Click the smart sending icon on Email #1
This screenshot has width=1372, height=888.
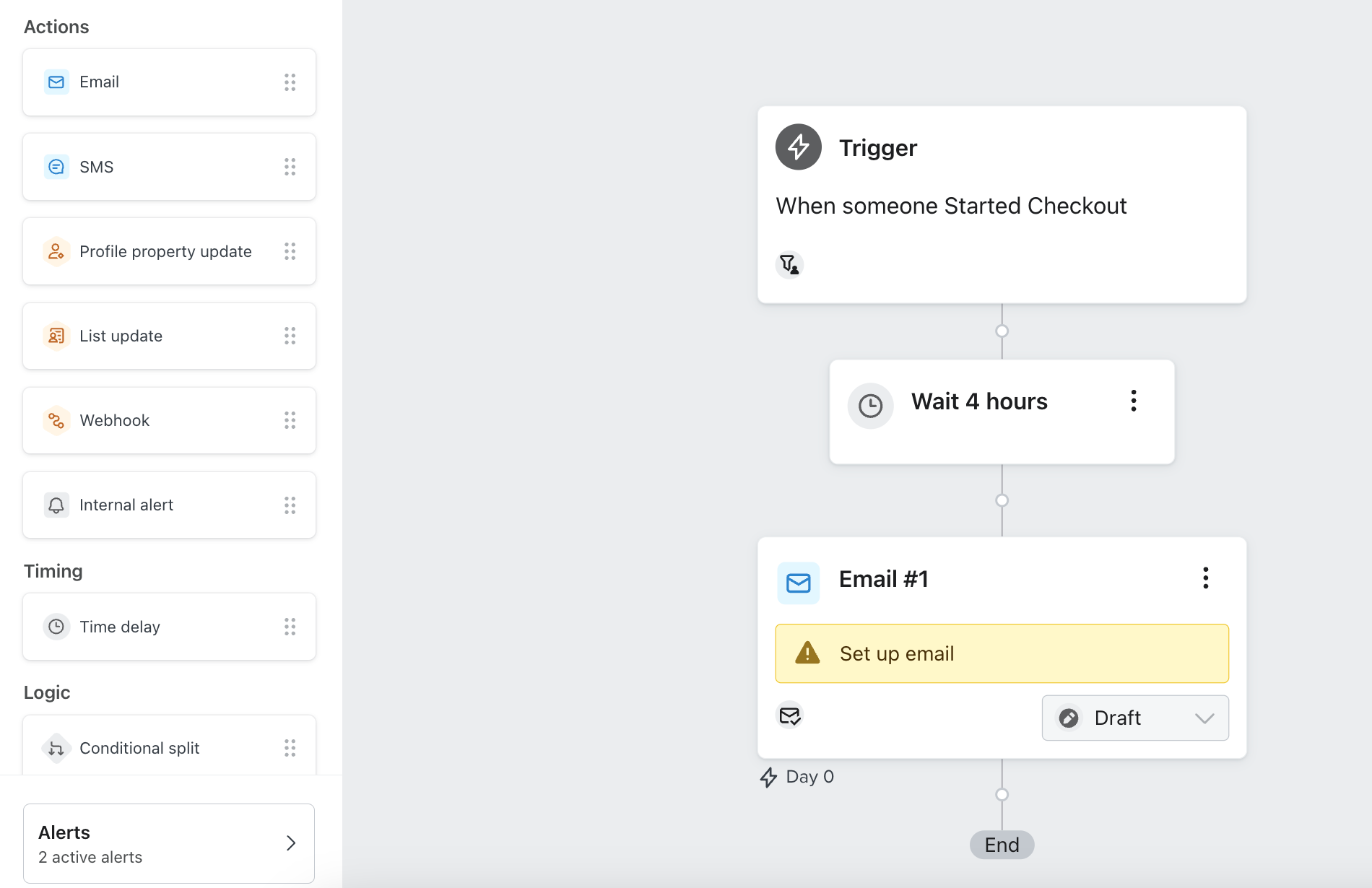[x=789, y=715]
